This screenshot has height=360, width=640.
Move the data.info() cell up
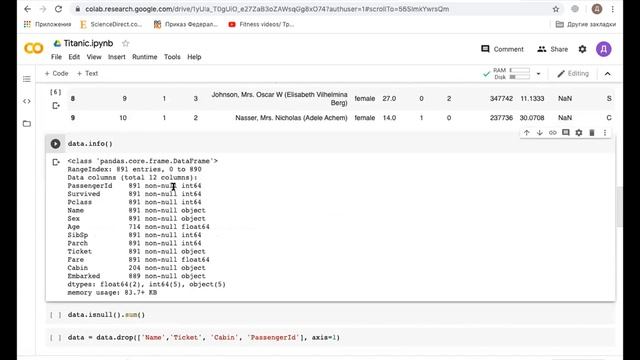coord(527,133)
